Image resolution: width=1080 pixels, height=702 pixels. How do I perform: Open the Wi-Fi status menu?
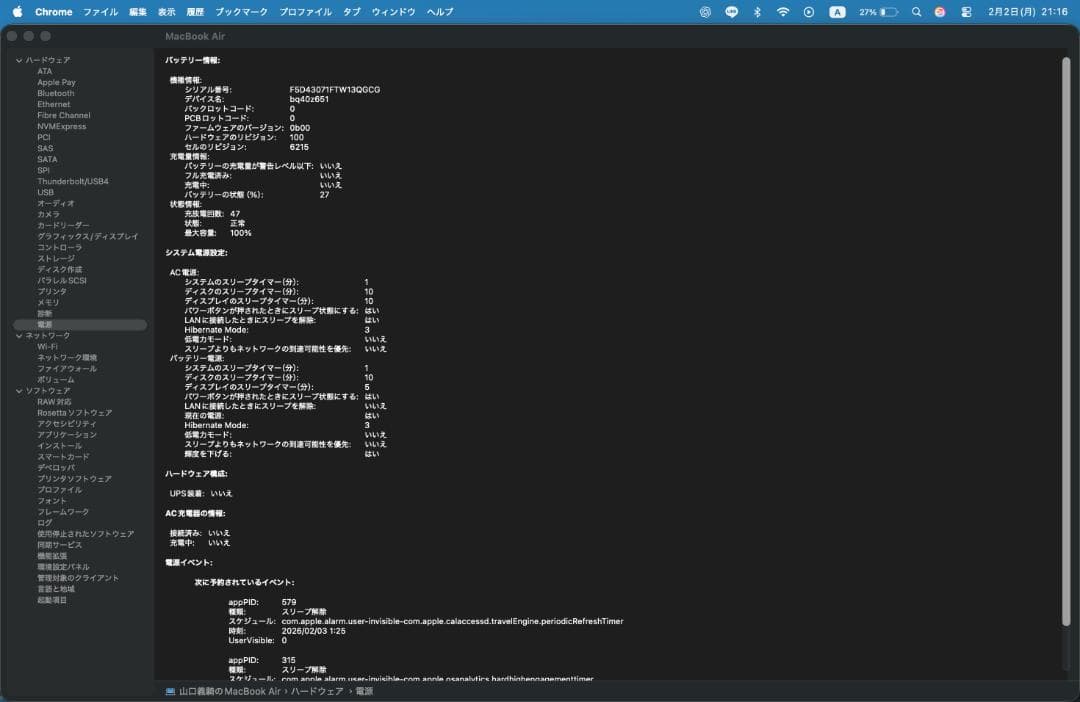coord(783,12)
